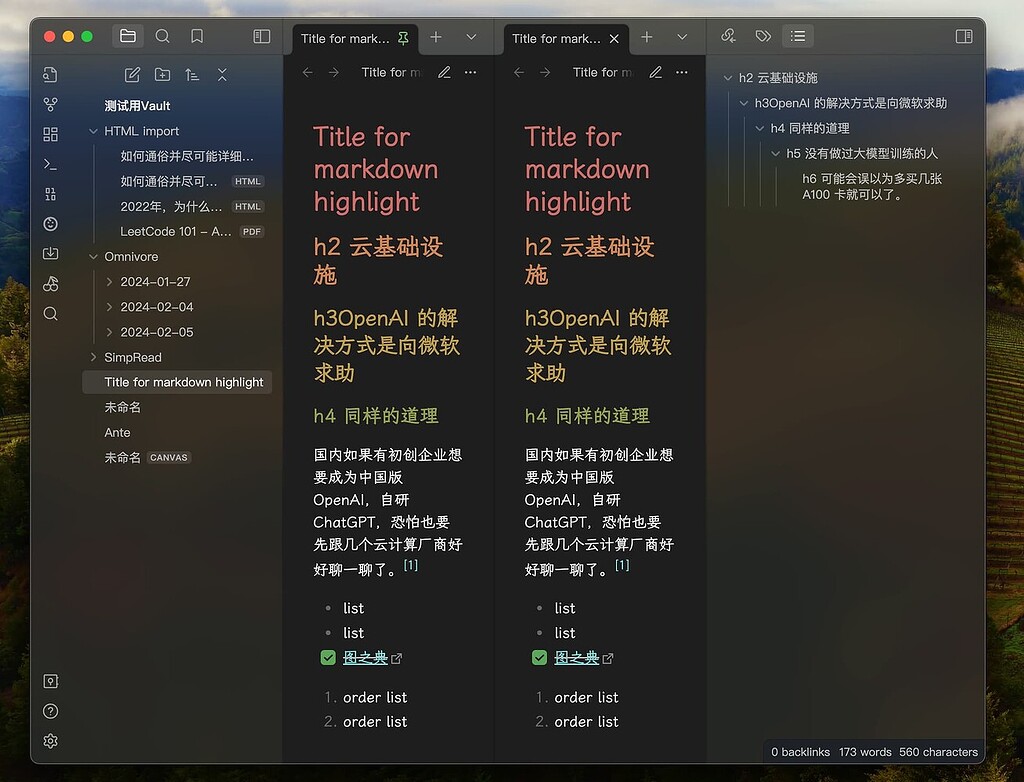Screen dimensions: 1024x782
Task: Switch to the second Title for mark tab
Action: [555, 38]
